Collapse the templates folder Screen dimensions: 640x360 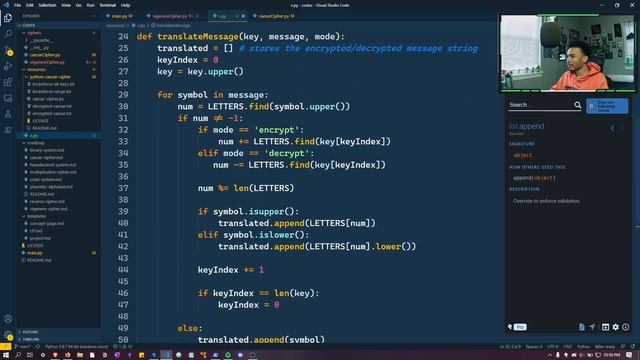(x=57, y=216)
